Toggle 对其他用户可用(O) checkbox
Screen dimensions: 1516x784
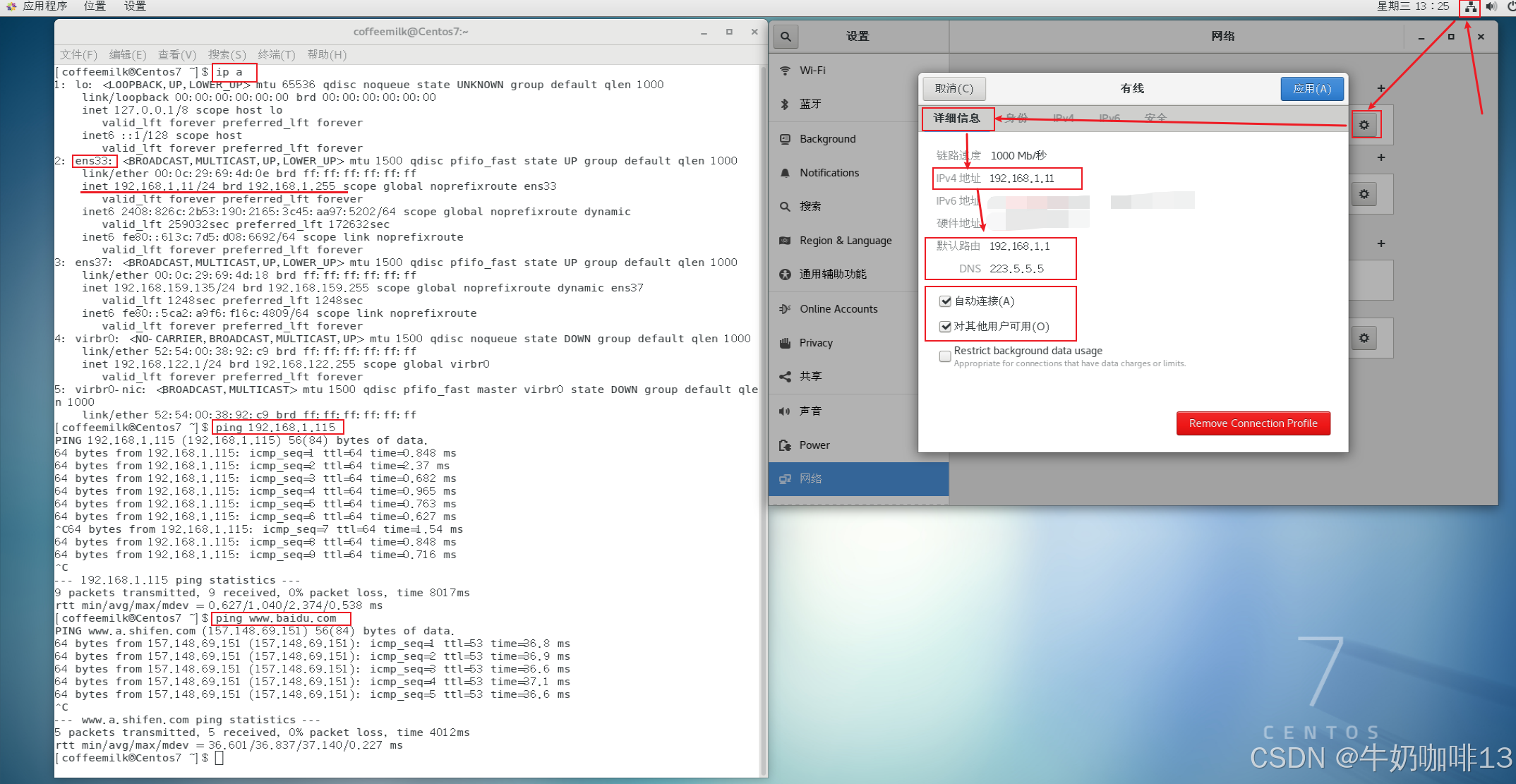(945, 327)
